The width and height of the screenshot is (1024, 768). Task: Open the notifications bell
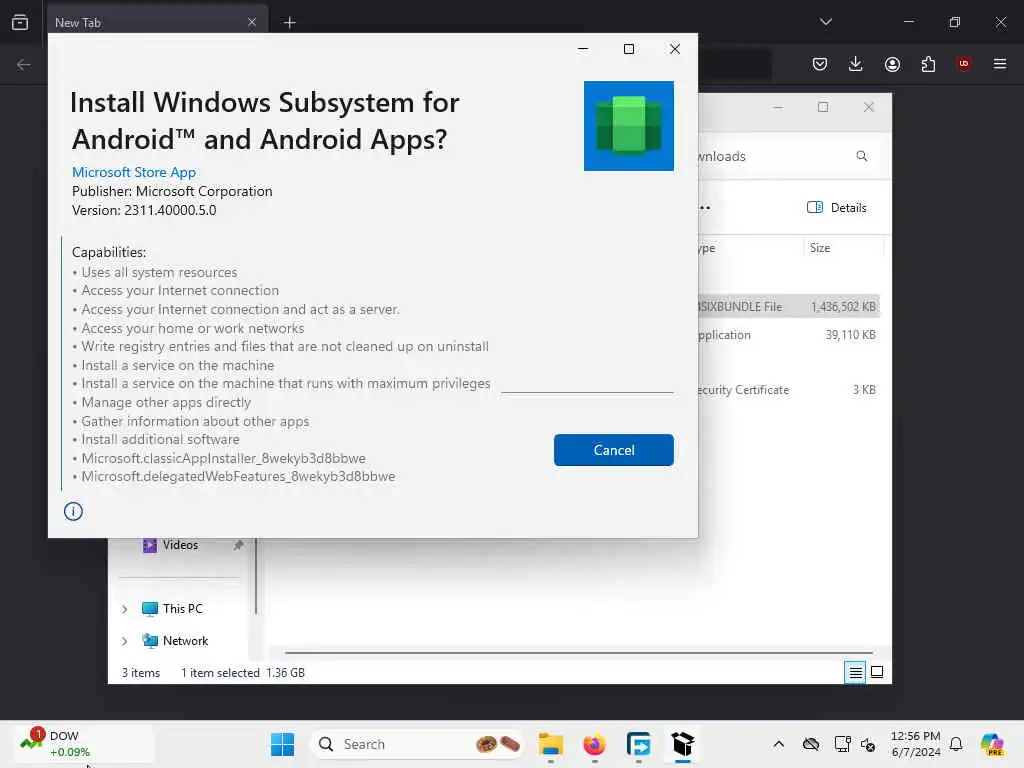coord(956,744)
